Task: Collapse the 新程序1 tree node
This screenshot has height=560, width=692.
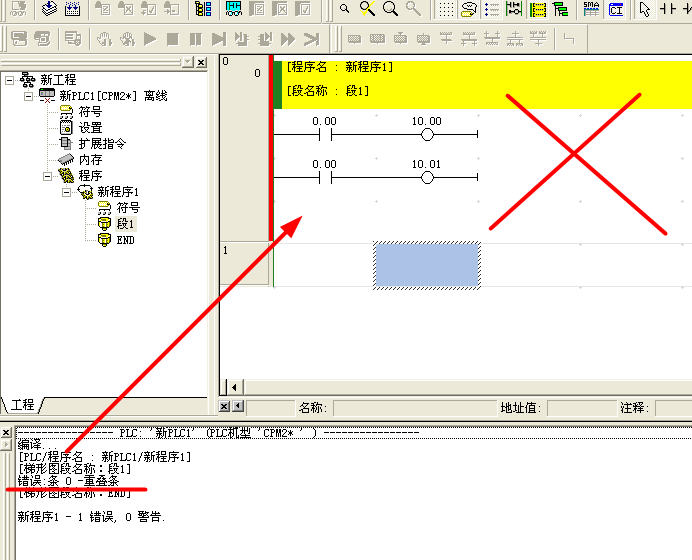Action: click(65, 192)
